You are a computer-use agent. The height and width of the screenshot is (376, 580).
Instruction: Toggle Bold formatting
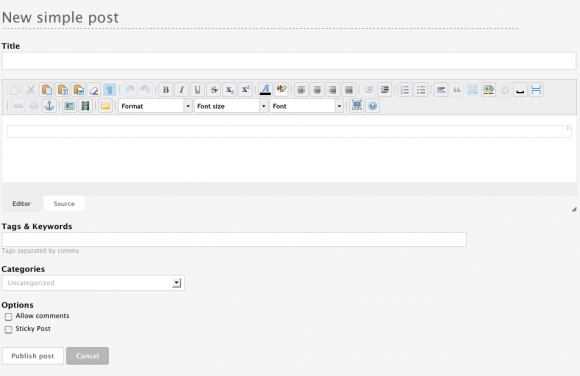[166, 90]
